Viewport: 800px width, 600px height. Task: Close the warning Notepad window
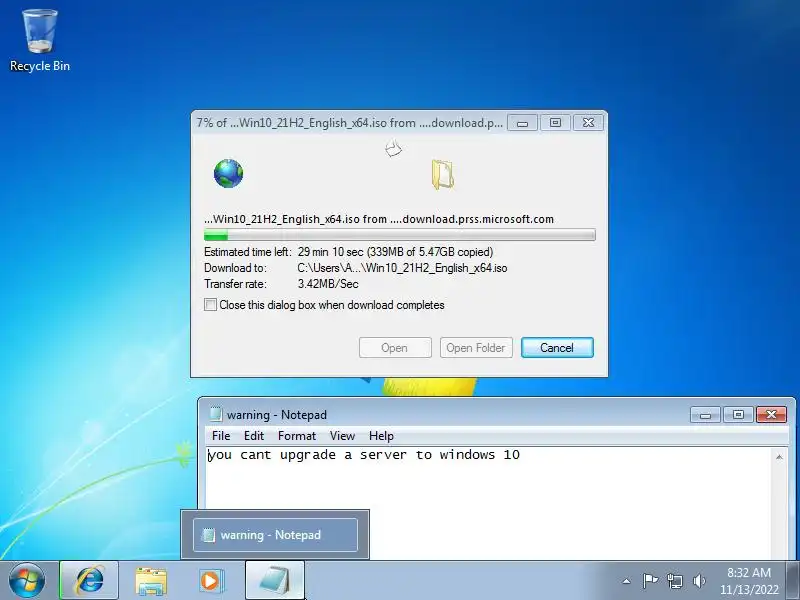pos(771,415)
